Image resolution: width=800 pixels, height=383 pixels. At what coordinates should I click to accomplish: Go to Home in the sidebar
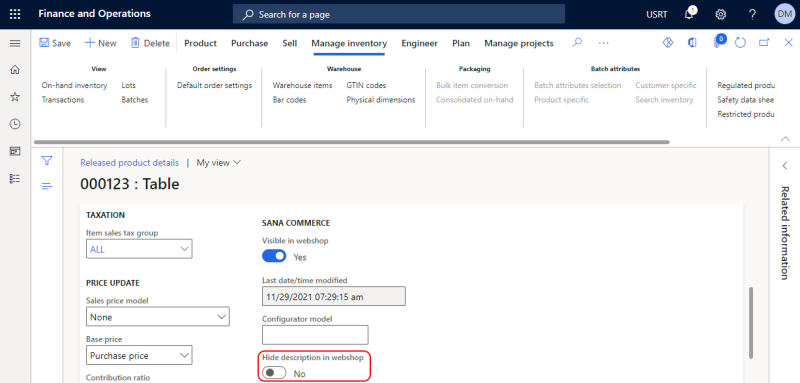coord(15,69)
